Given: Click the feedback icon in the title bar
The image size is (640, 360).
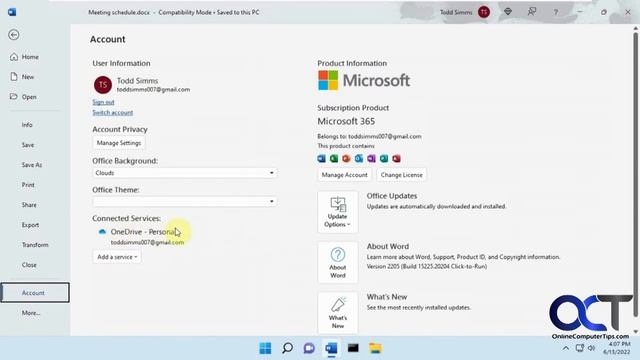Looking at the screenshot, I should click(x=532, y=12).
